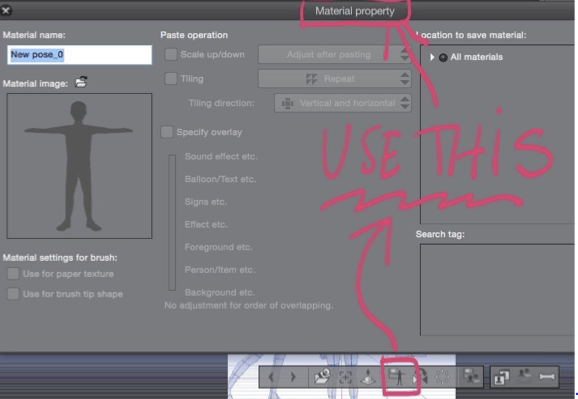This screenshot has width=578, height=399.
Task: Click the flip pose horizontally icon
Action: click(x=421, y=377)
